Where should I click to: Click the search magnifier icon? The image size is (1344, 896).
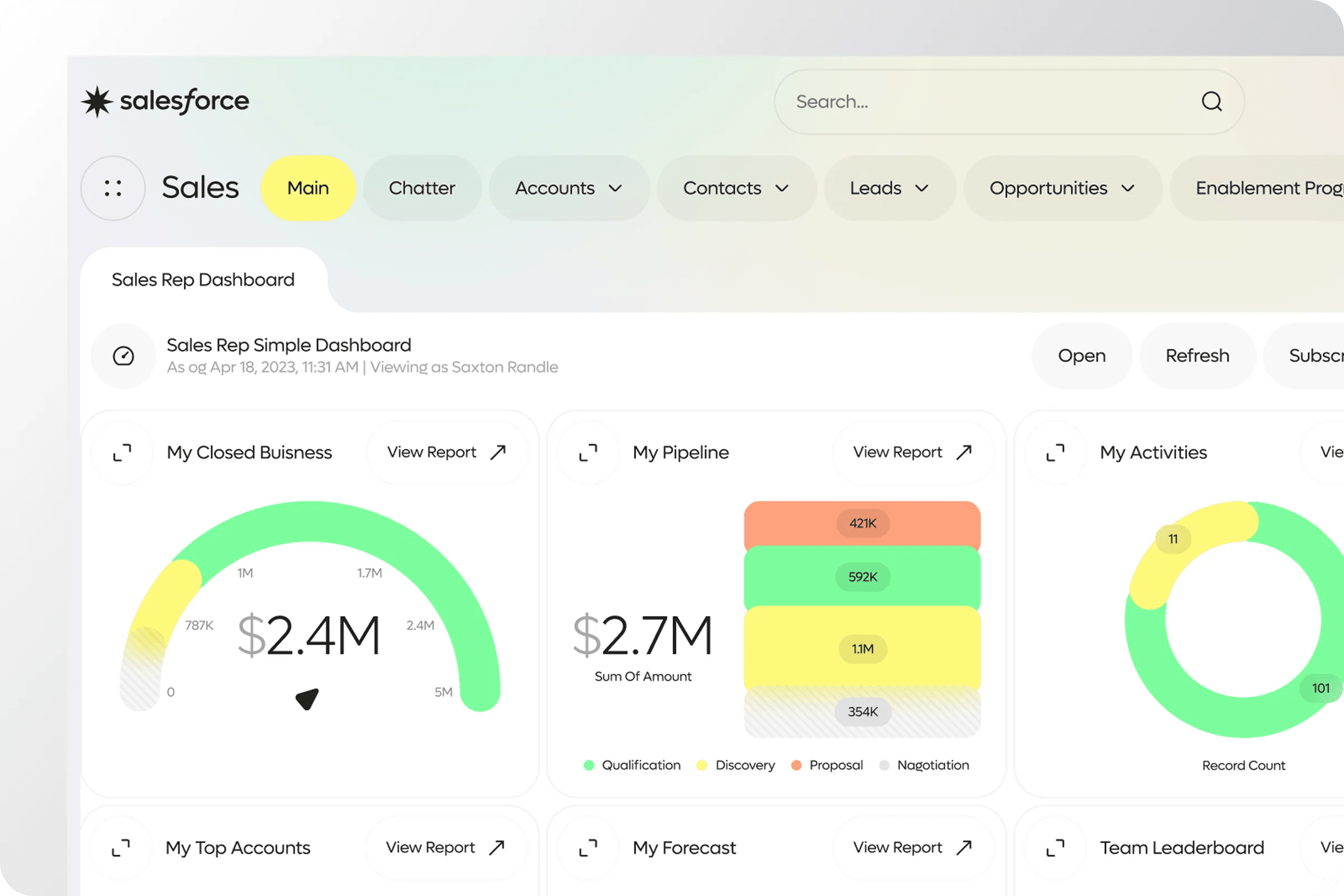click(1211, 101)
